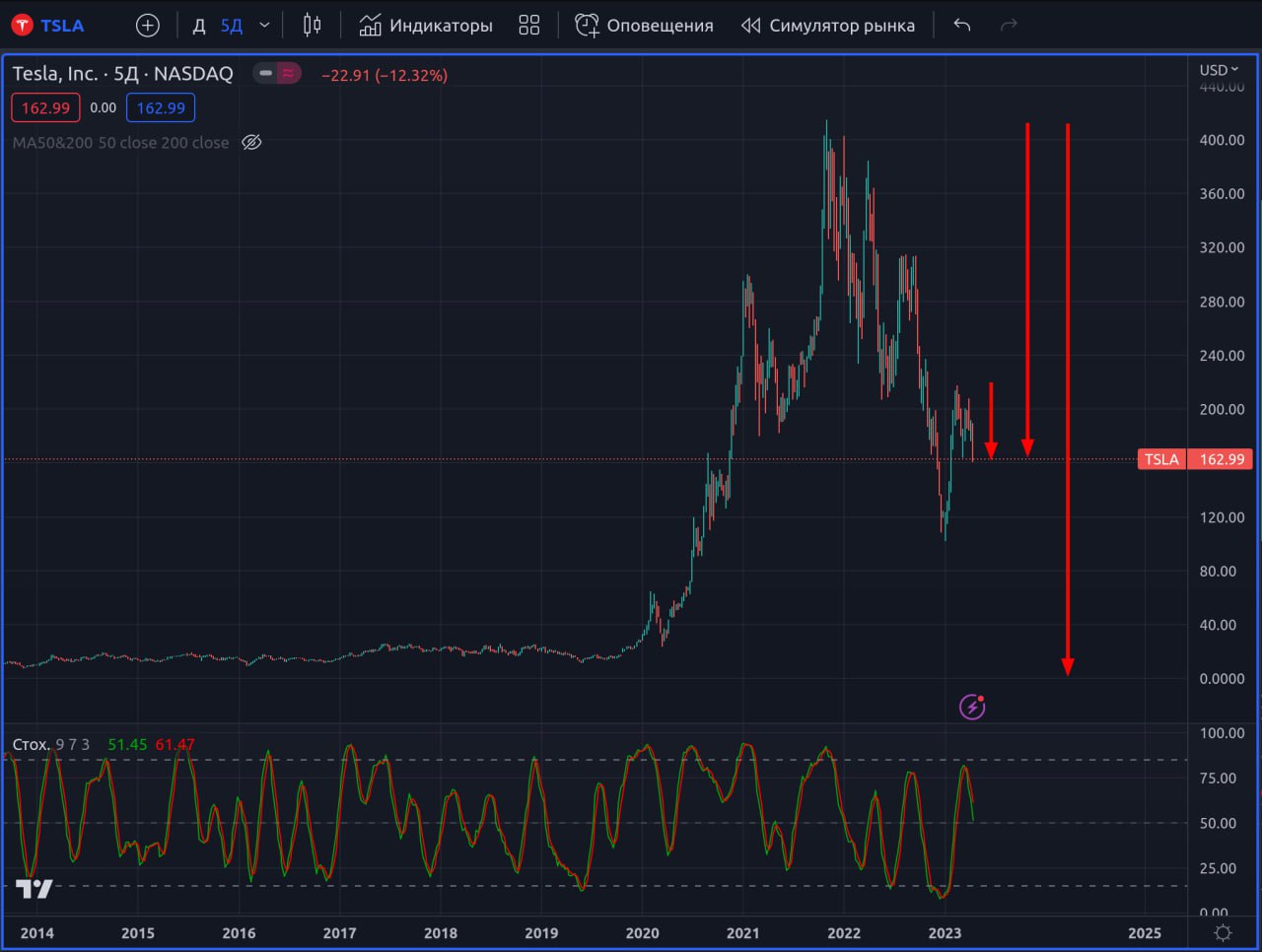Click the green 51.45 stochastic value
1262x952 pixels.
point(127,745)
